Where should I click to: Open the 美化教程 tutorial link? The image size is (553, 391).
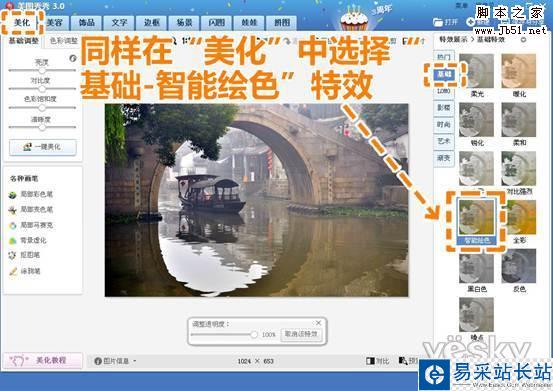pyautogui.click(x=43, y=360)
